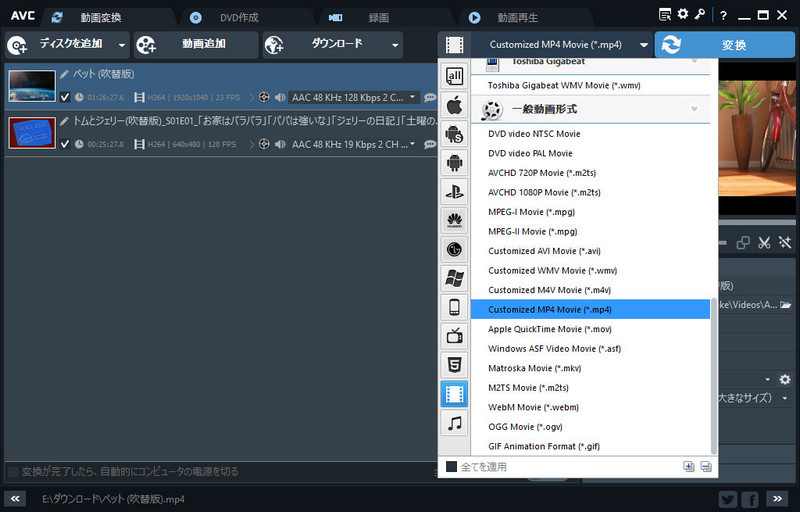Select the Android devices category icon
The height and width of the screenshot is (512, 800).
pyautogui.click(x=454, y=163)
